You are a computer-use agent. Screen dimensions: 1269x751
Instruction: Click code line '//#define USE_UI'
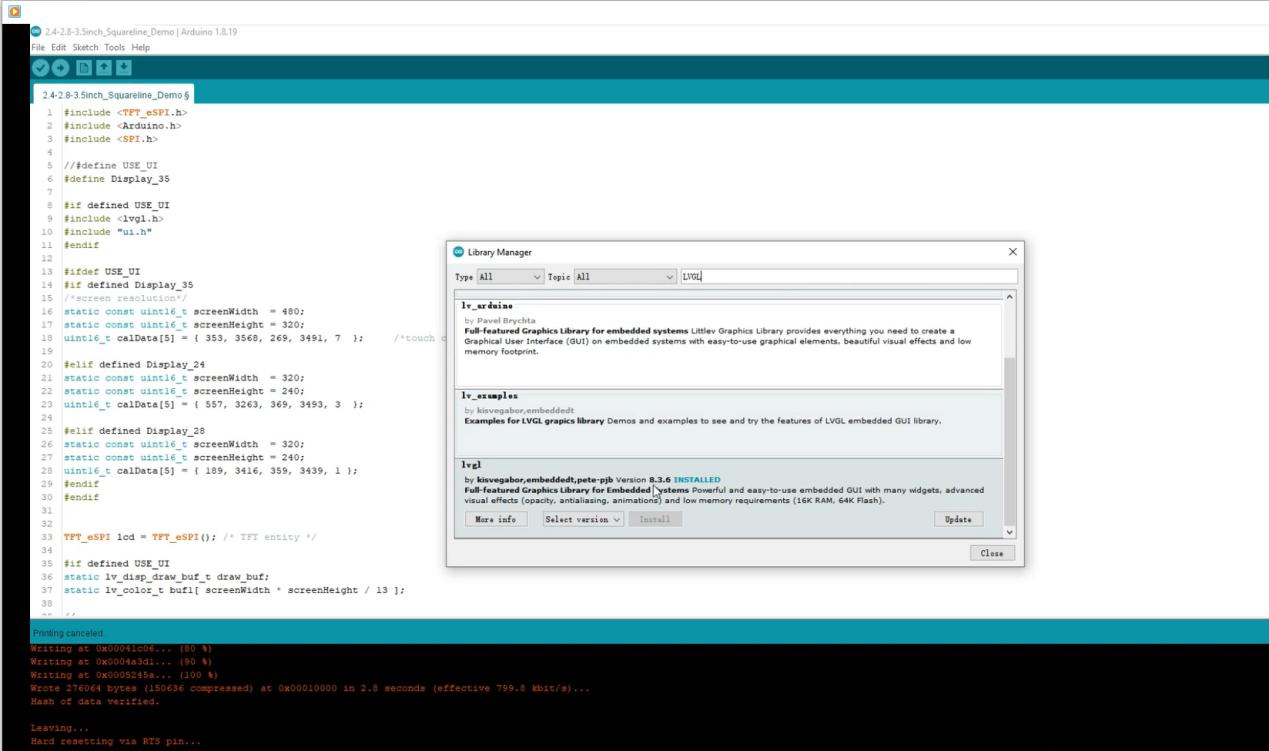click(110, 166)
